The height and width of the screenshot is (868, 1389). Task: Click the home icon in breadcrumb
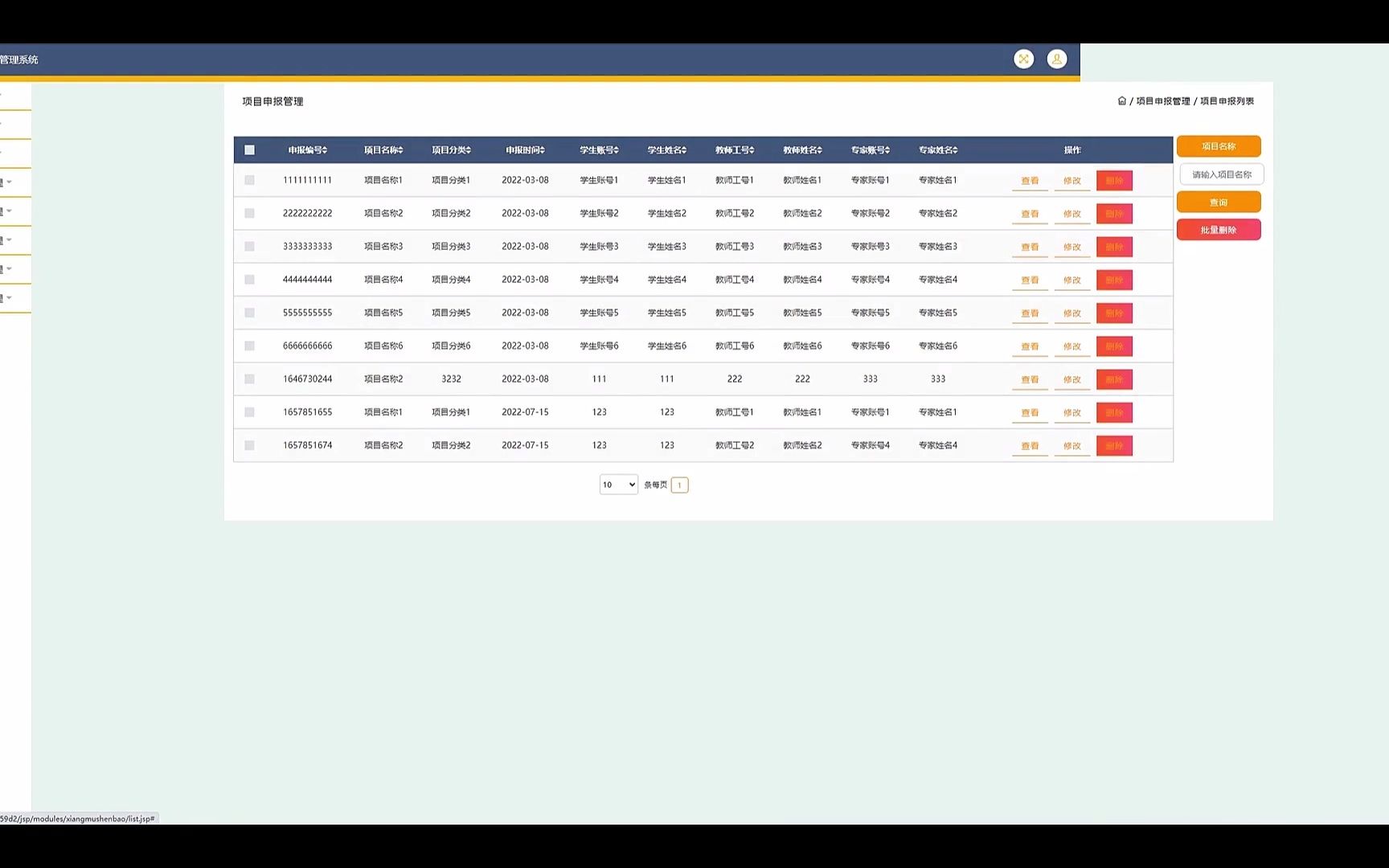(x=1122, y=100)
